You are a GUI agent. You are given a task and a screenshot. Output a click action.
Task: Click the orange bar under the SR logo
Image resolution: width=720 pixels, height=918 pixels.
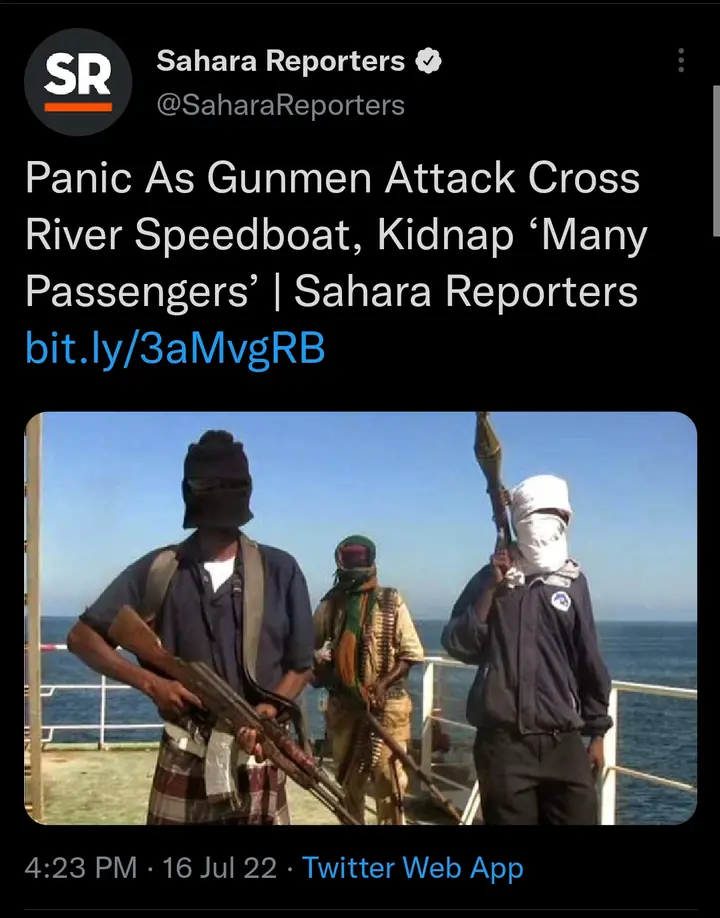tap(78, 107)
